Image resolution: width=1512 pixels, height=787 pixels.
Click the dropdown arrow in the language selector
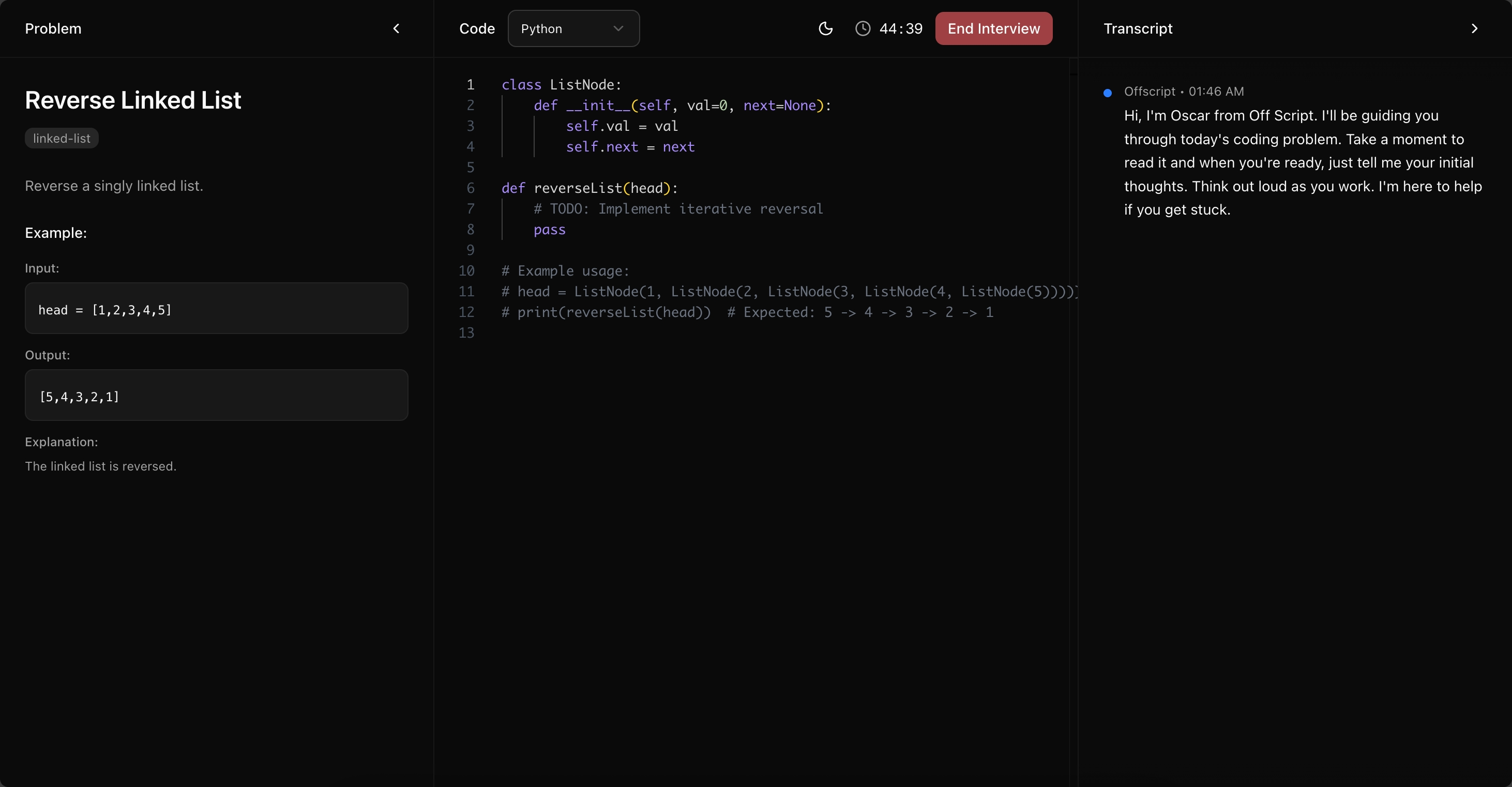(618, 29)
